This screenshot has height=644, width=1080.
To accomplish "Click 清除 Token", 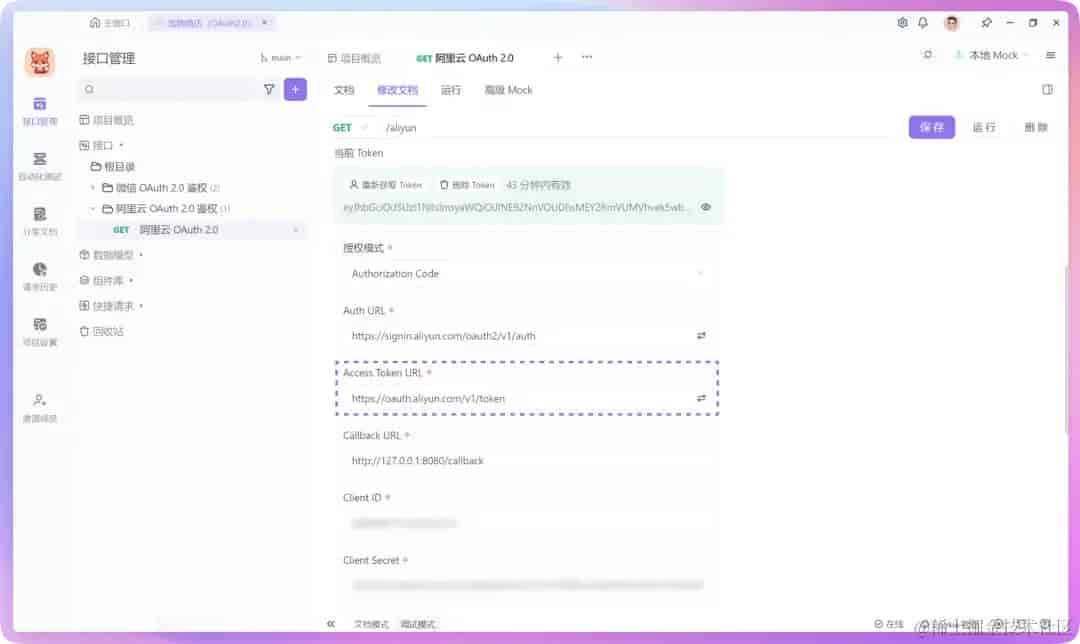I will pyautogui.click(x=467, y=185).
